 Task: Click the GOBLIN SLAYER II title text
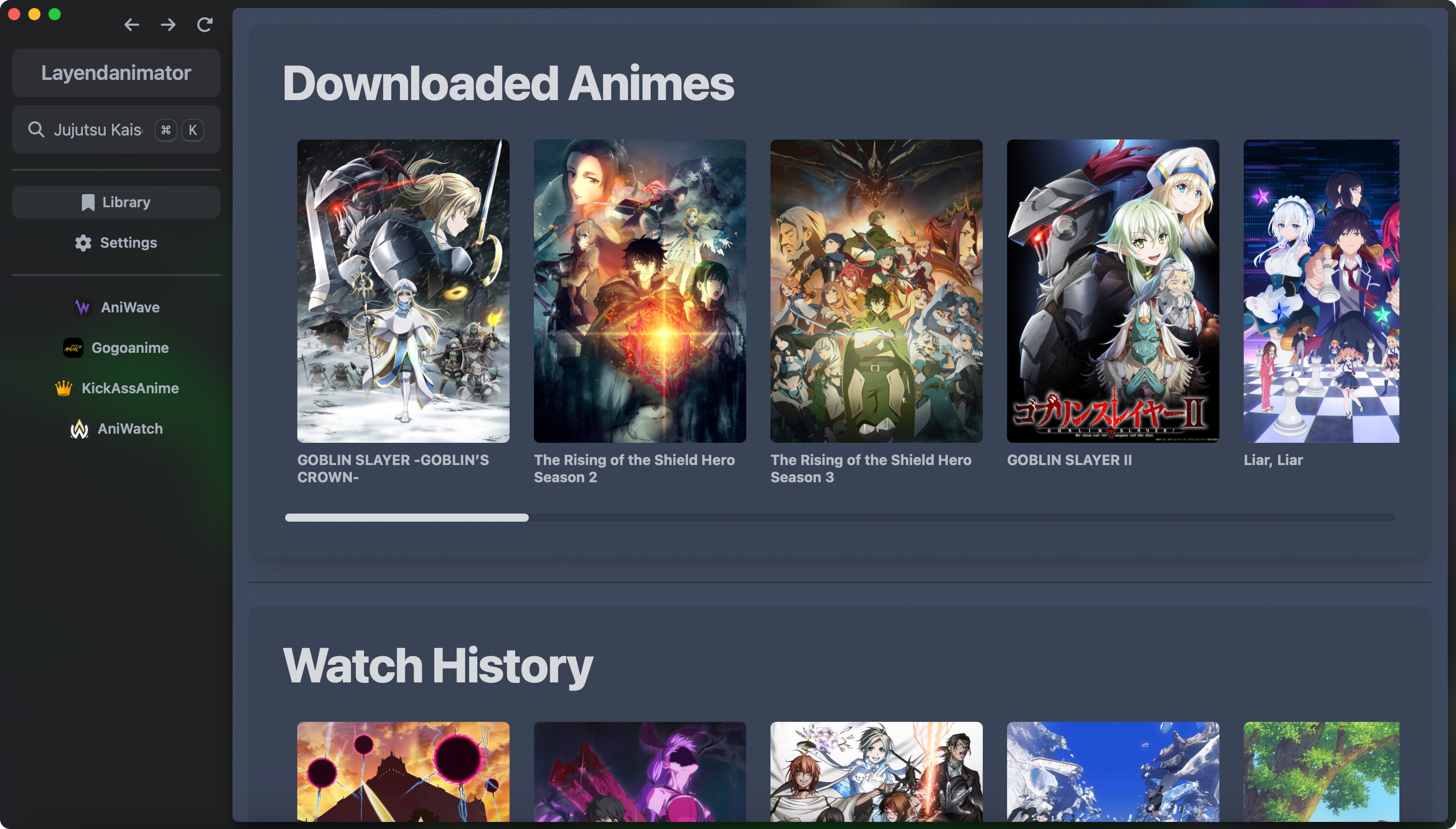tap(1069, 460)
